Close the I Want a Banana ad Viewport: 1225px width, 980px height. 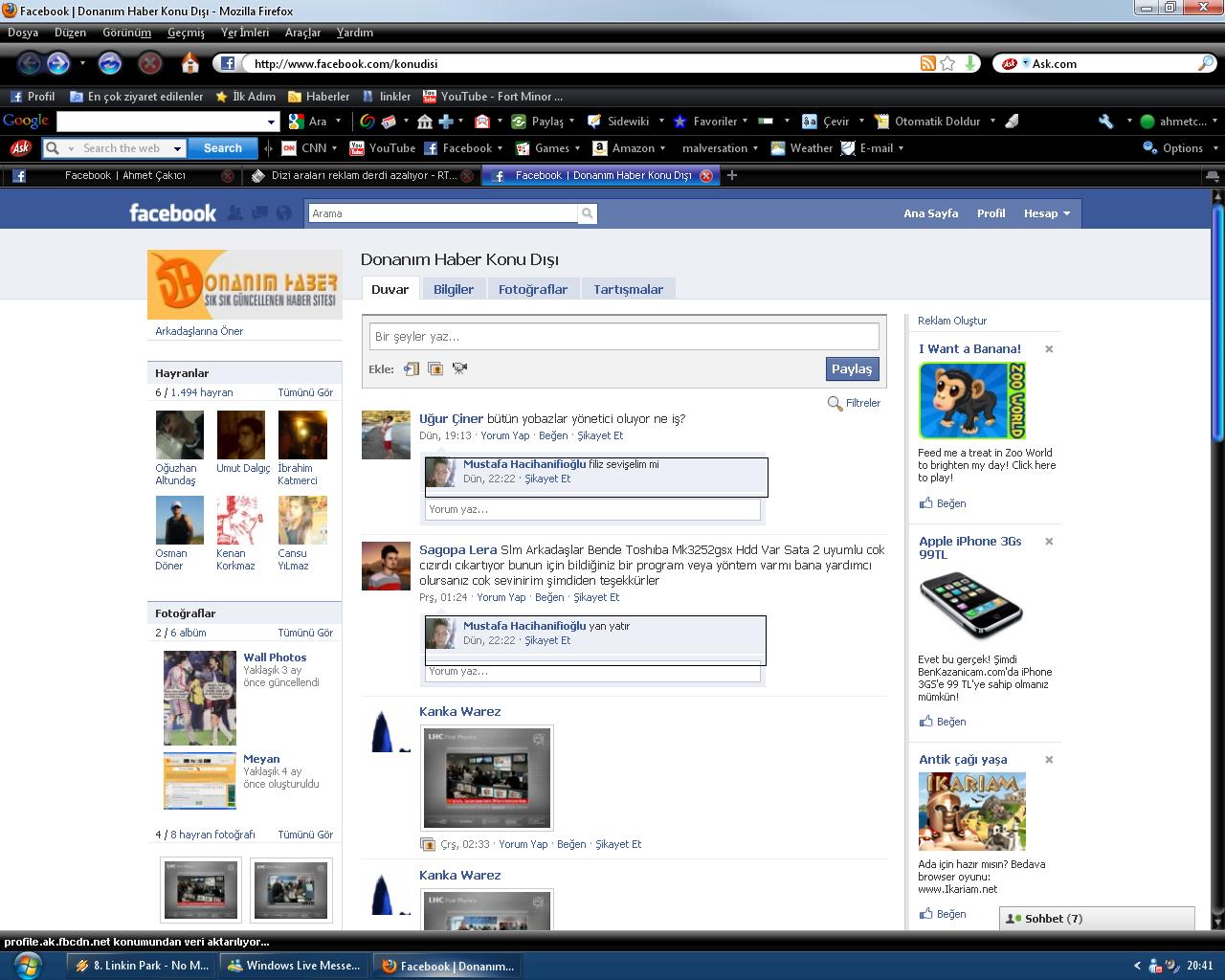coord(1049,349)
